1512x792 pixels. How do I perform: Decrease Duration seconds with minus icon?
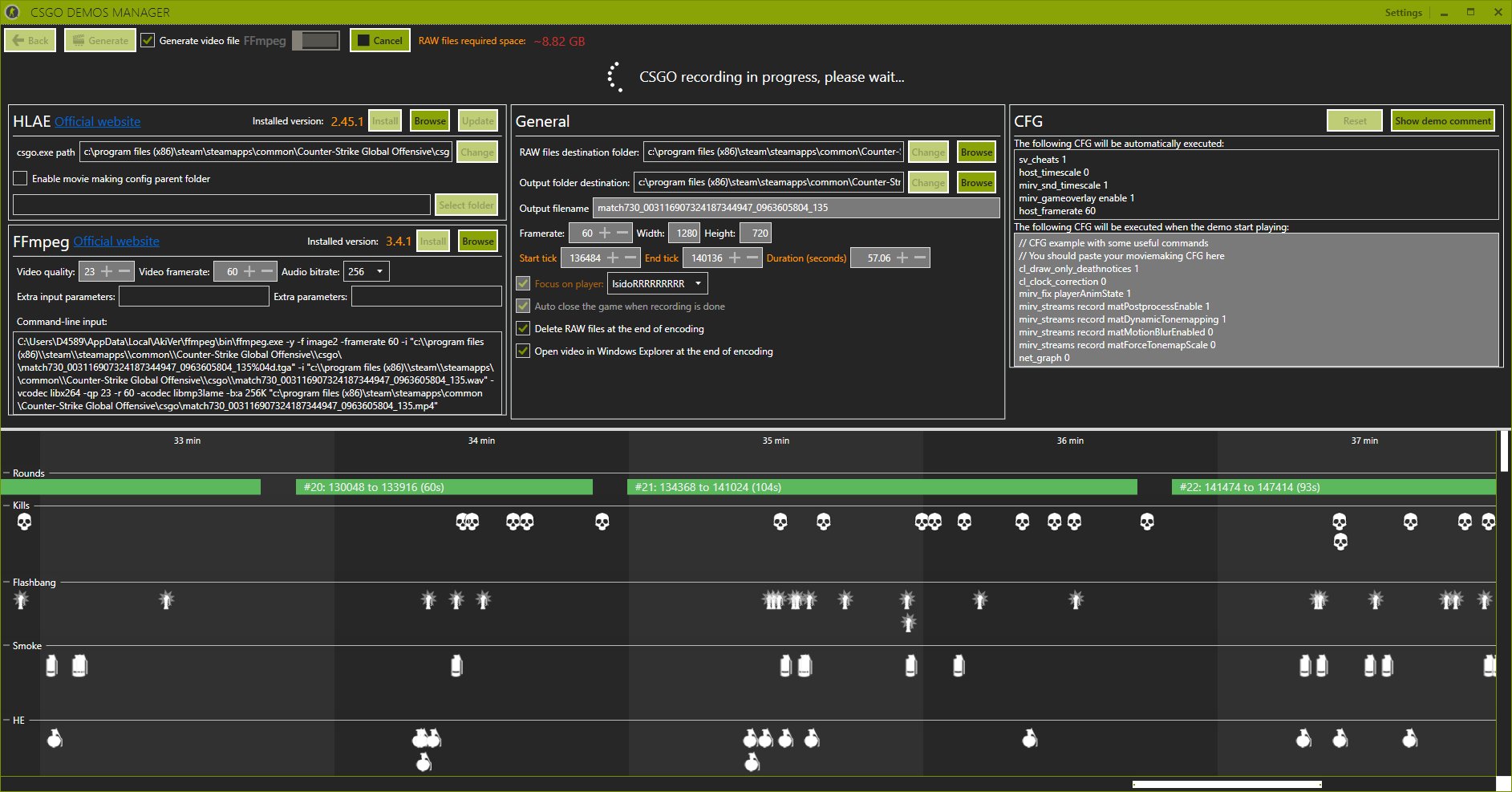click(x=920, y=258)
